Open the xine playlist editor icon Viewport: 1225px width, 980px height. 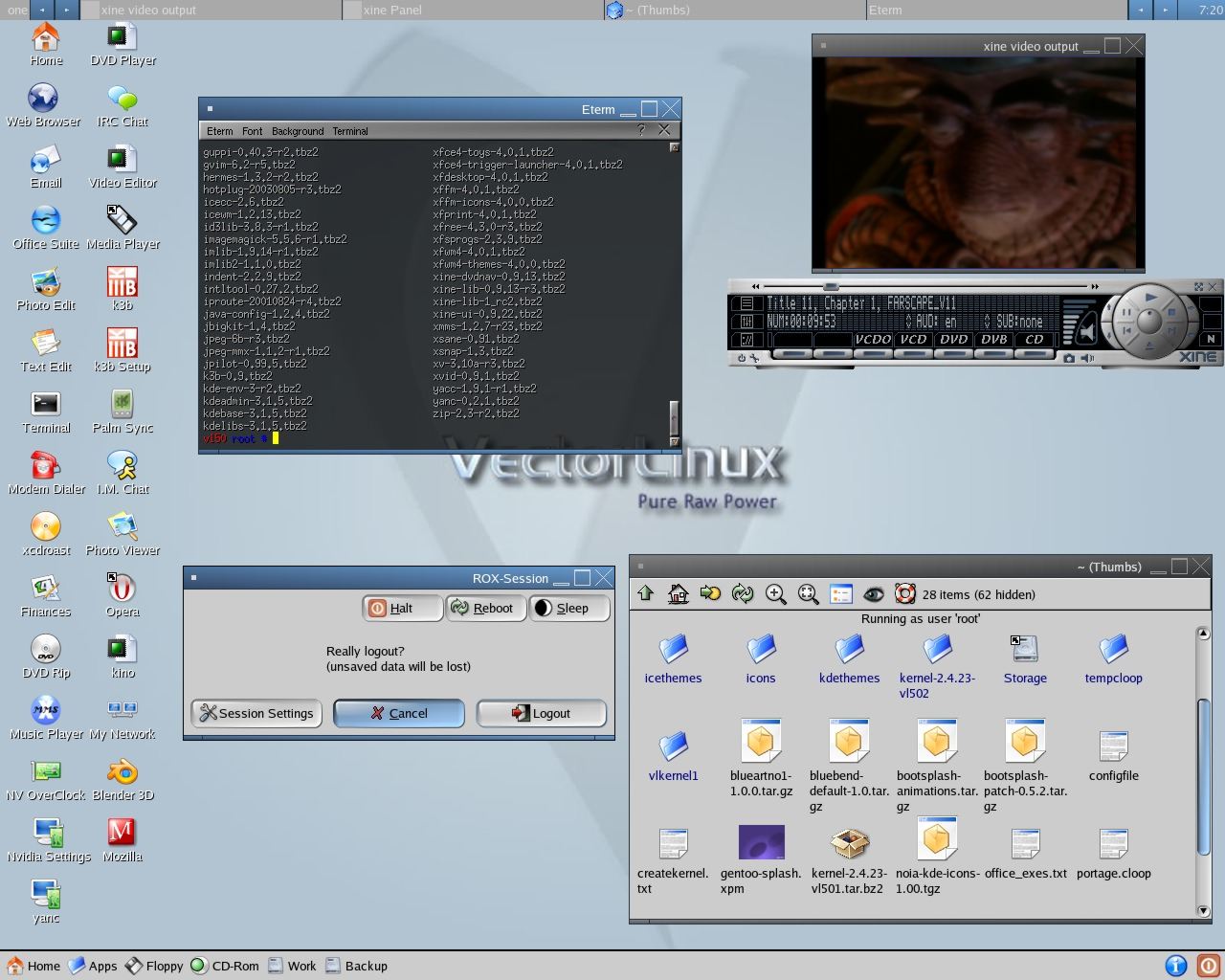click(746, 303)
